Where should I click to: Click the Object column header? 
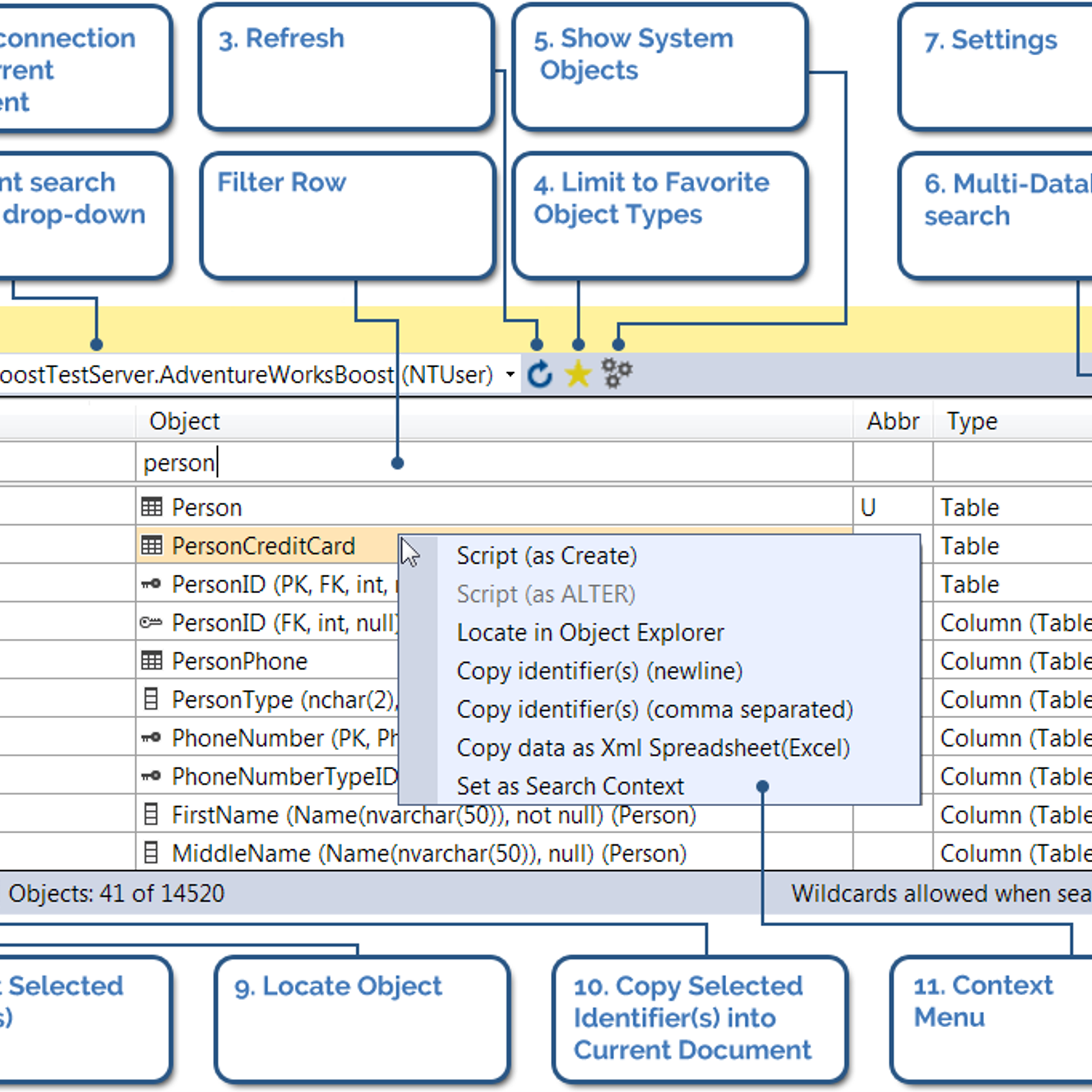point(494,421)
